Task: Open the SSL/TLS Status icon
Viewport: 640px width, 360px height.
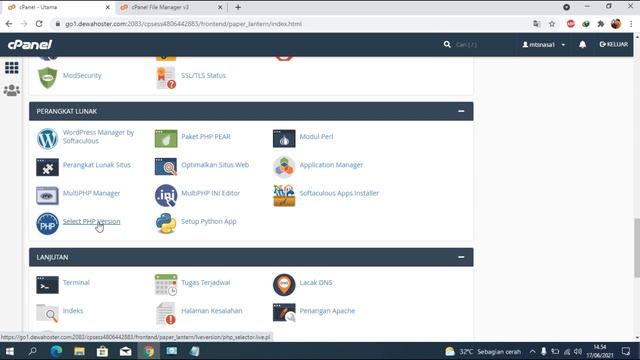Action: pyautogui.click(x=166, y=78)
